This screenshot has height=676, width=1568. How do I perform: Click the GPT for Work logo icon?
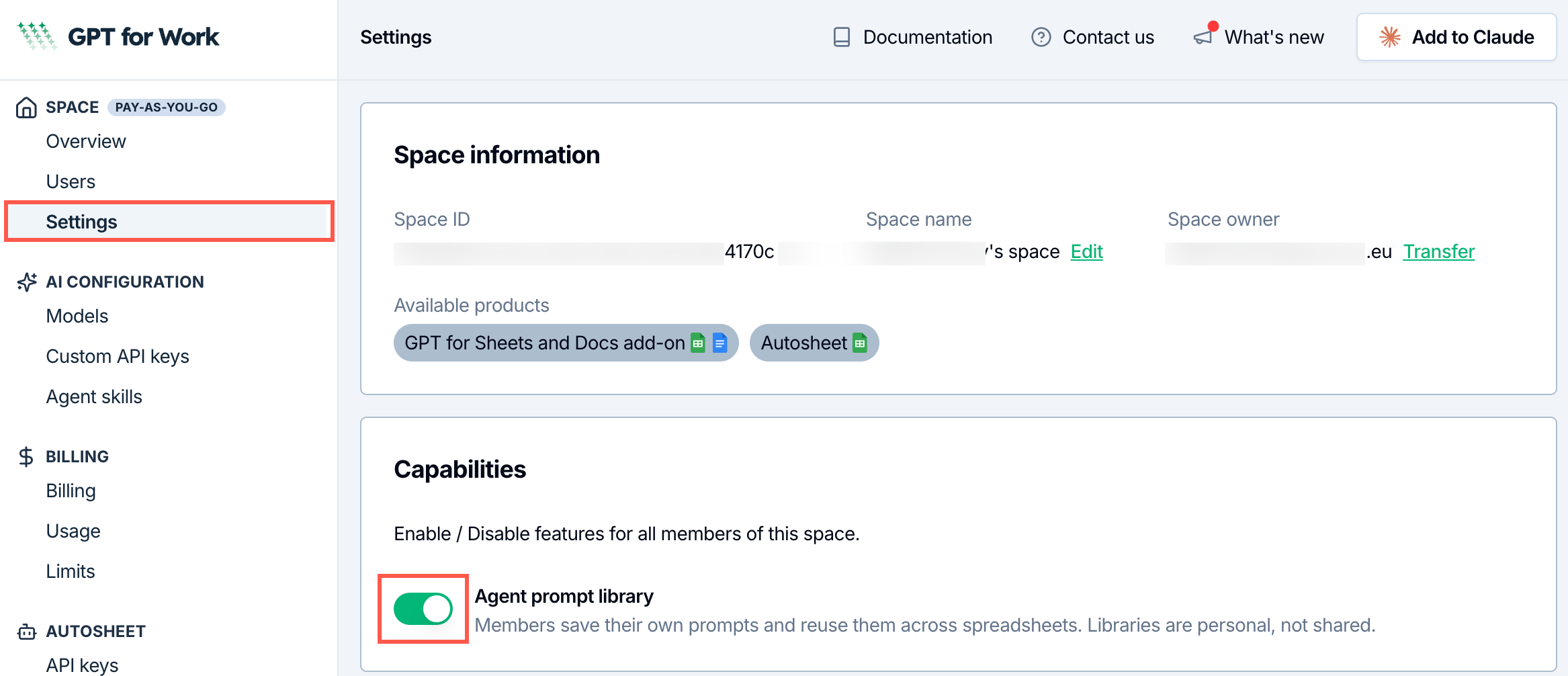[x=37, y=36]
